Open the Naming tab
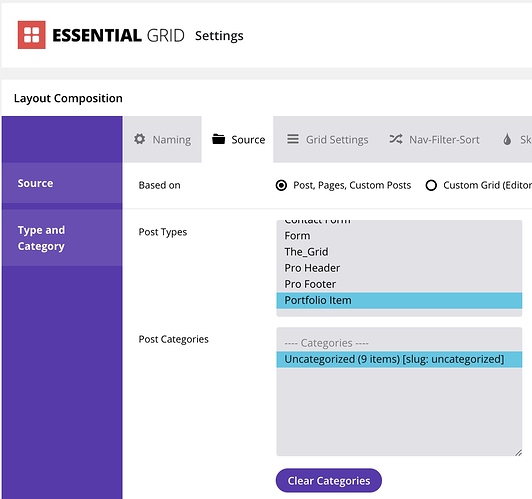The width and height of the screenshot is (532, 499). tap(163, 139)
